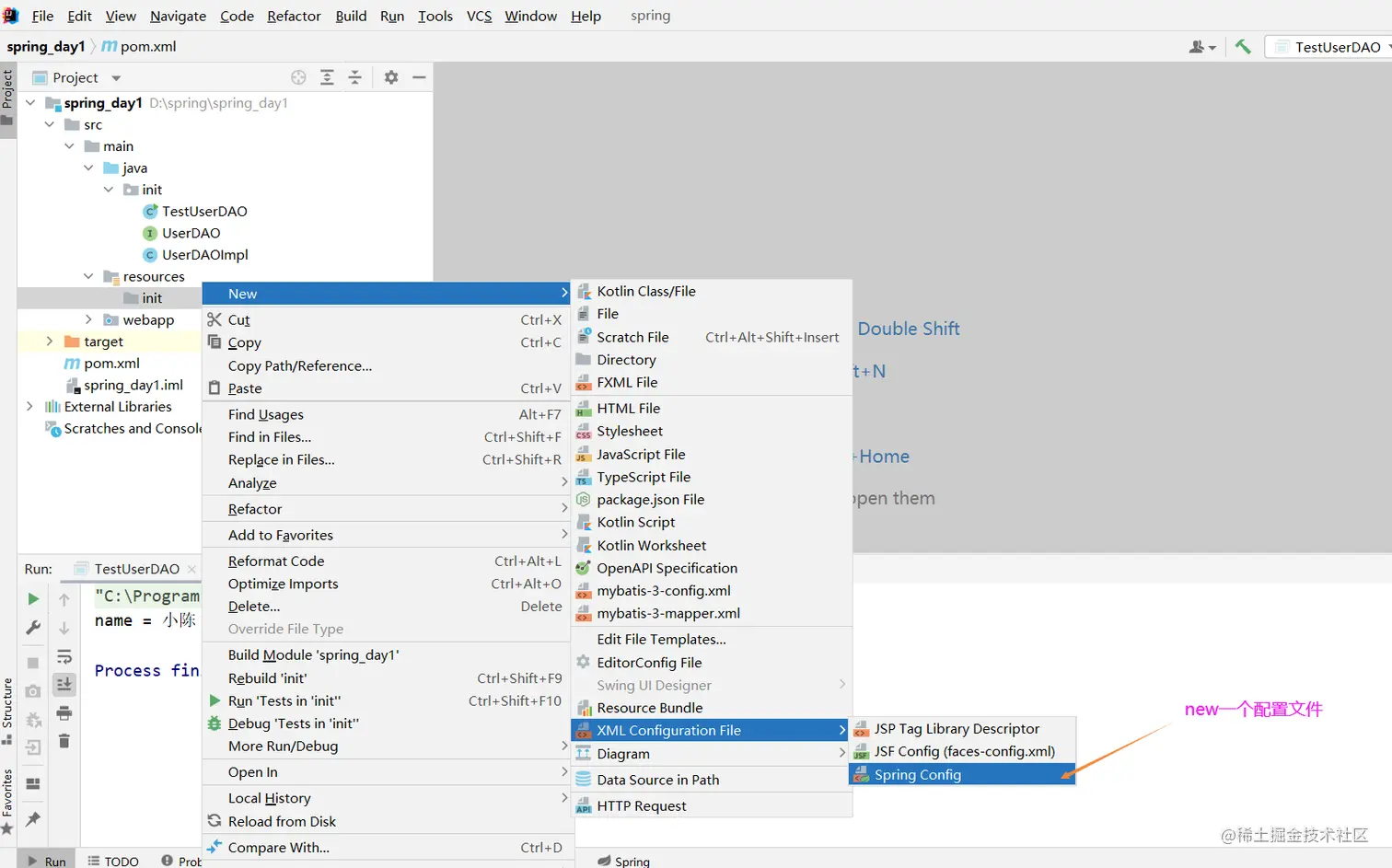Collapse the java folder node

click(88, 168)
